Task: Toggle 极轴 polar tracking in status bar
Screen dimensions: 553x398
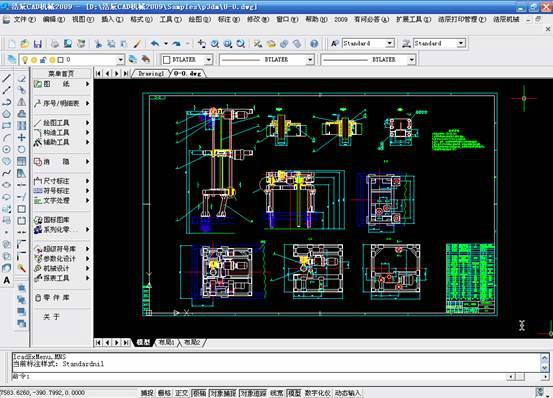Action: [x=200, y=393]
